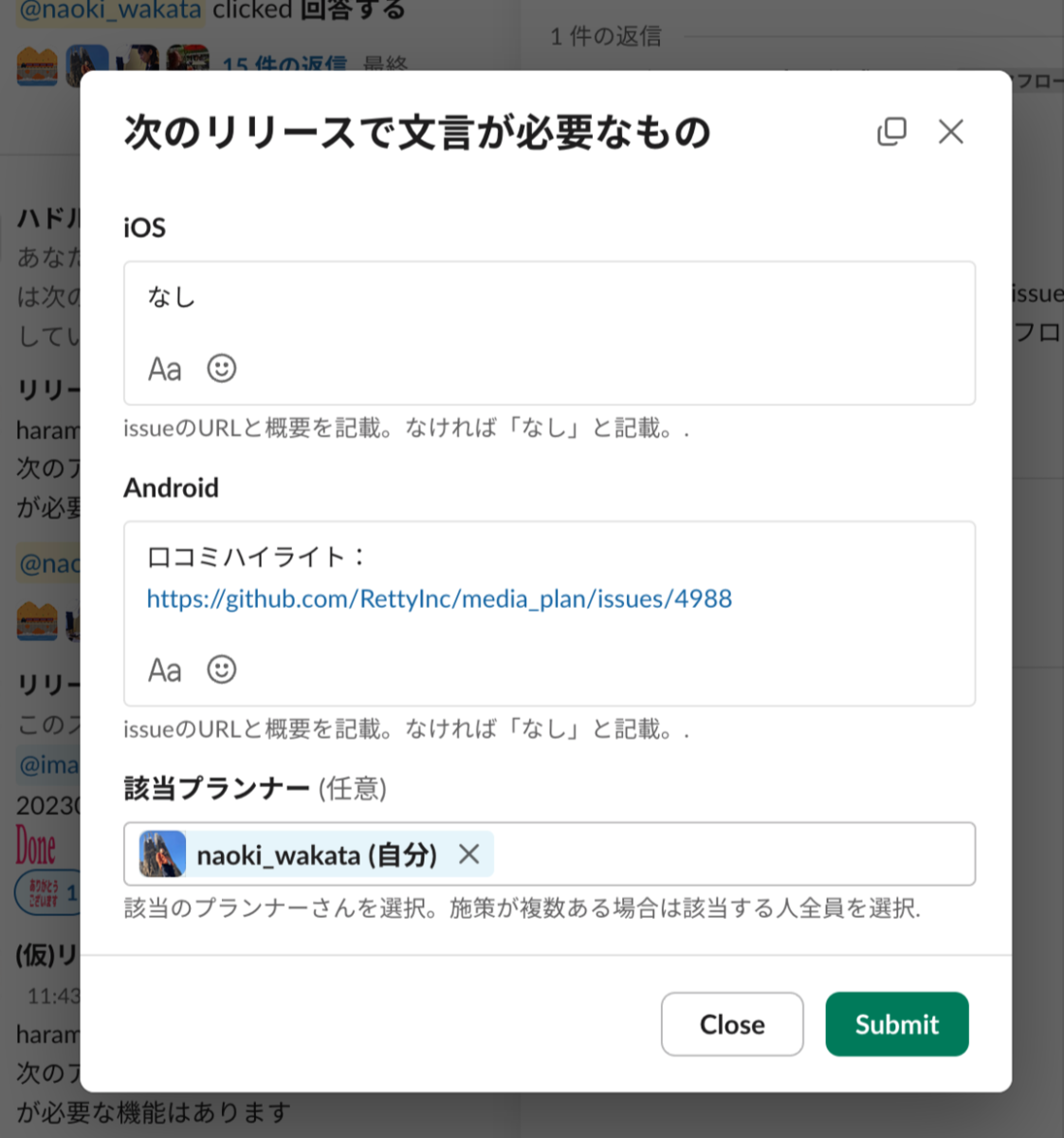
Task: Remove naoki_wakata from planner field
Action: pos(468,854)
